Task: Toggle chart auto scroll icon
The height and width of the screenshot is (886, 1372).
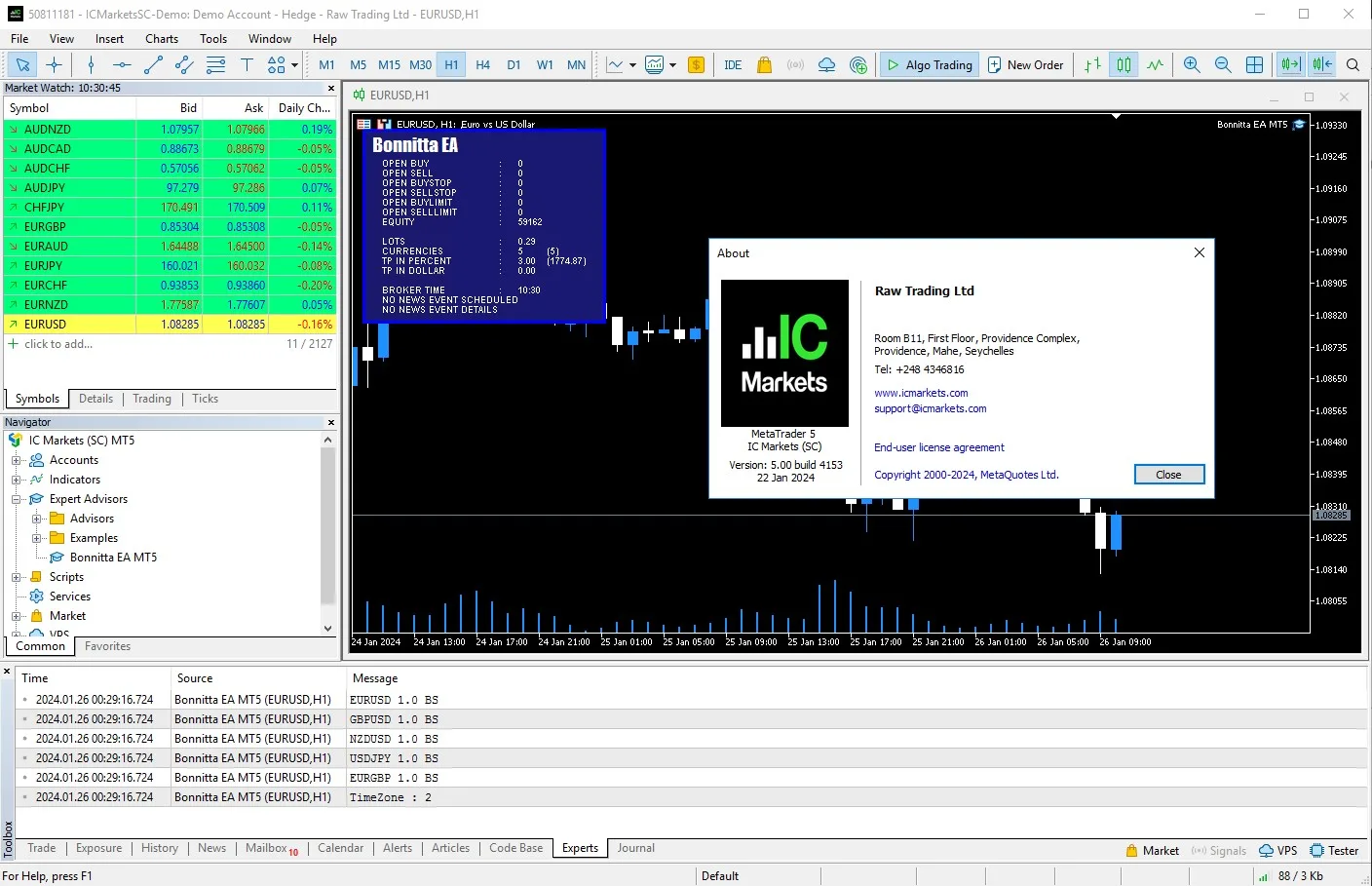Action: coord(1291,65)
